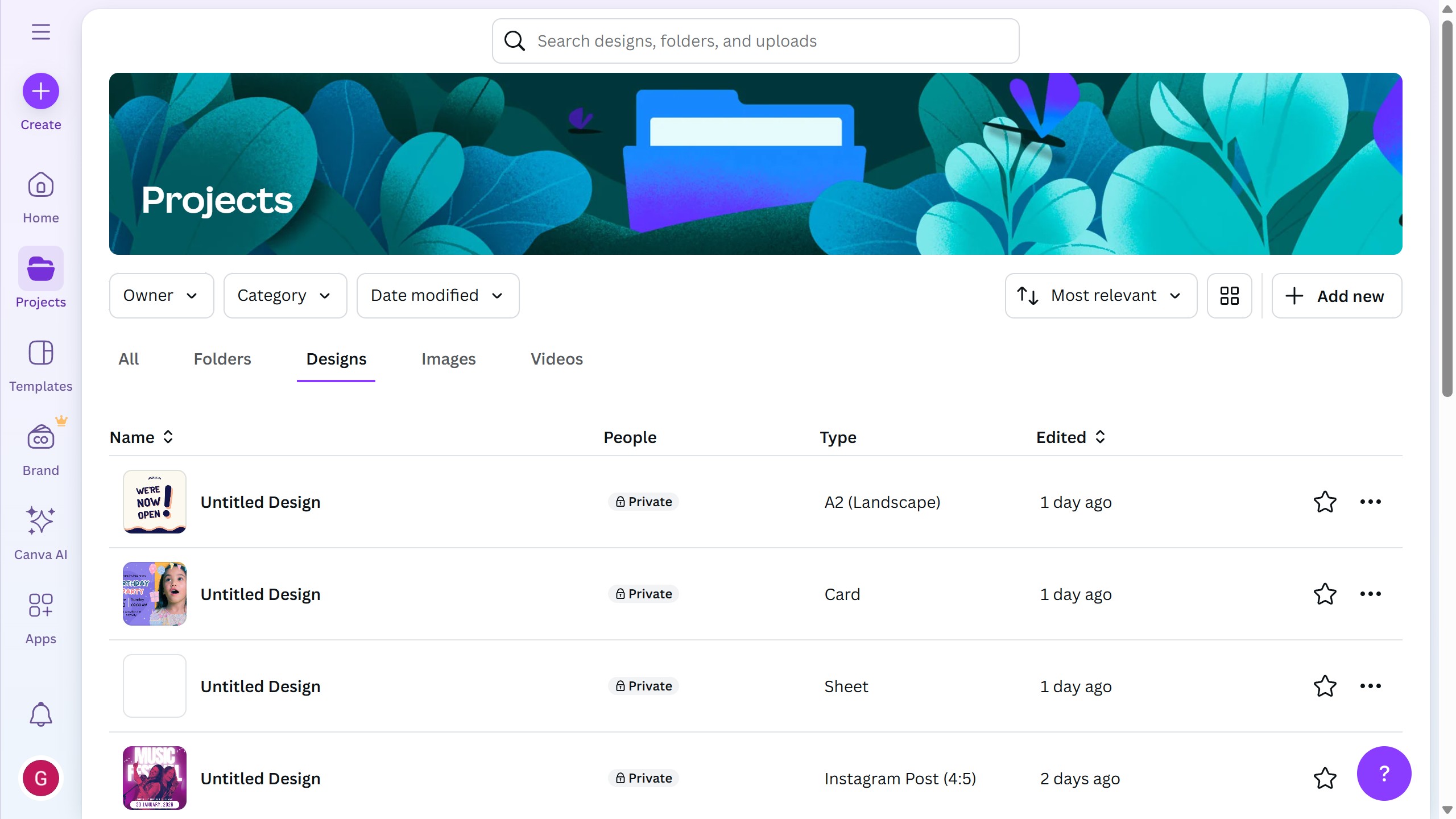Open the Apps sidebar icon
Viewport: 1456px width, 819px height.
click(40, 618)
